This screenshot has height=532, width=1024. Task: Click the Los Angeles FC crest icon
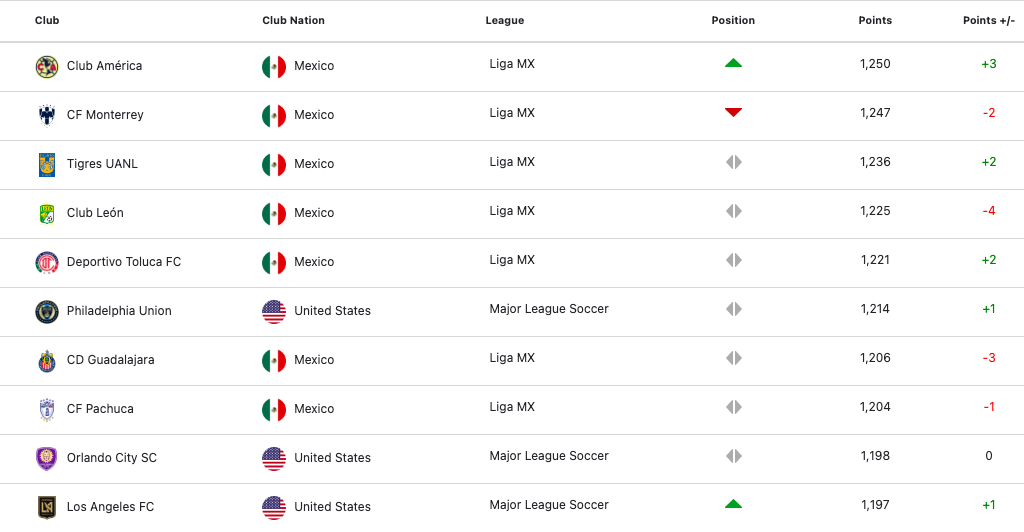(x=47, y=507)
